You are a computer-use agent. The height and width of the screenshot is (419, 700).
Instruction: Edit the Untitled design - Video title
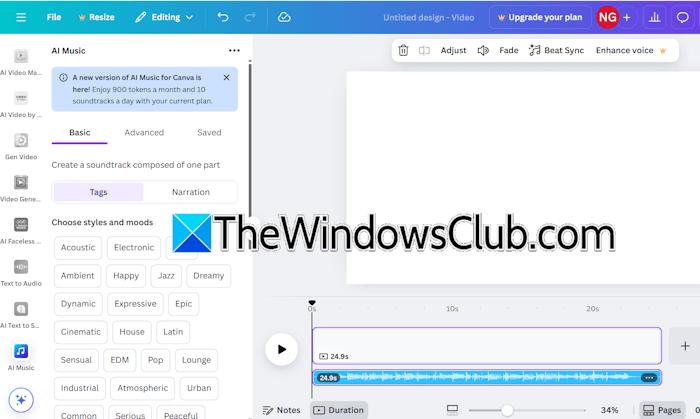[x=429, y=18]
